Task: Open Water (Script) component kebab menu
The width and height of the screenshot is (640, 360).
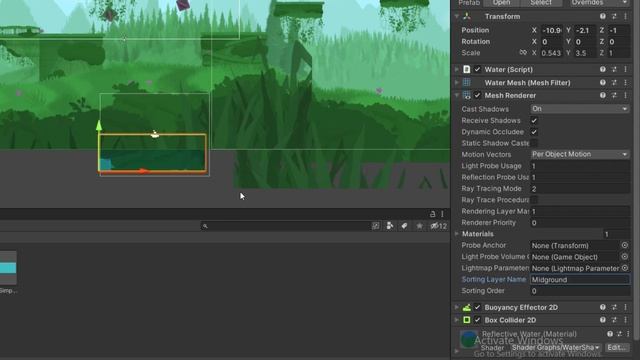Action: click(x=625, y=69)
